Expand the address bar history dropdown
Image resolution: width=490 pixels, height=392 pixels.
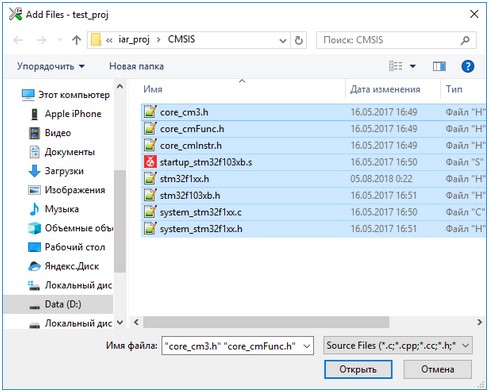(283, 41)
